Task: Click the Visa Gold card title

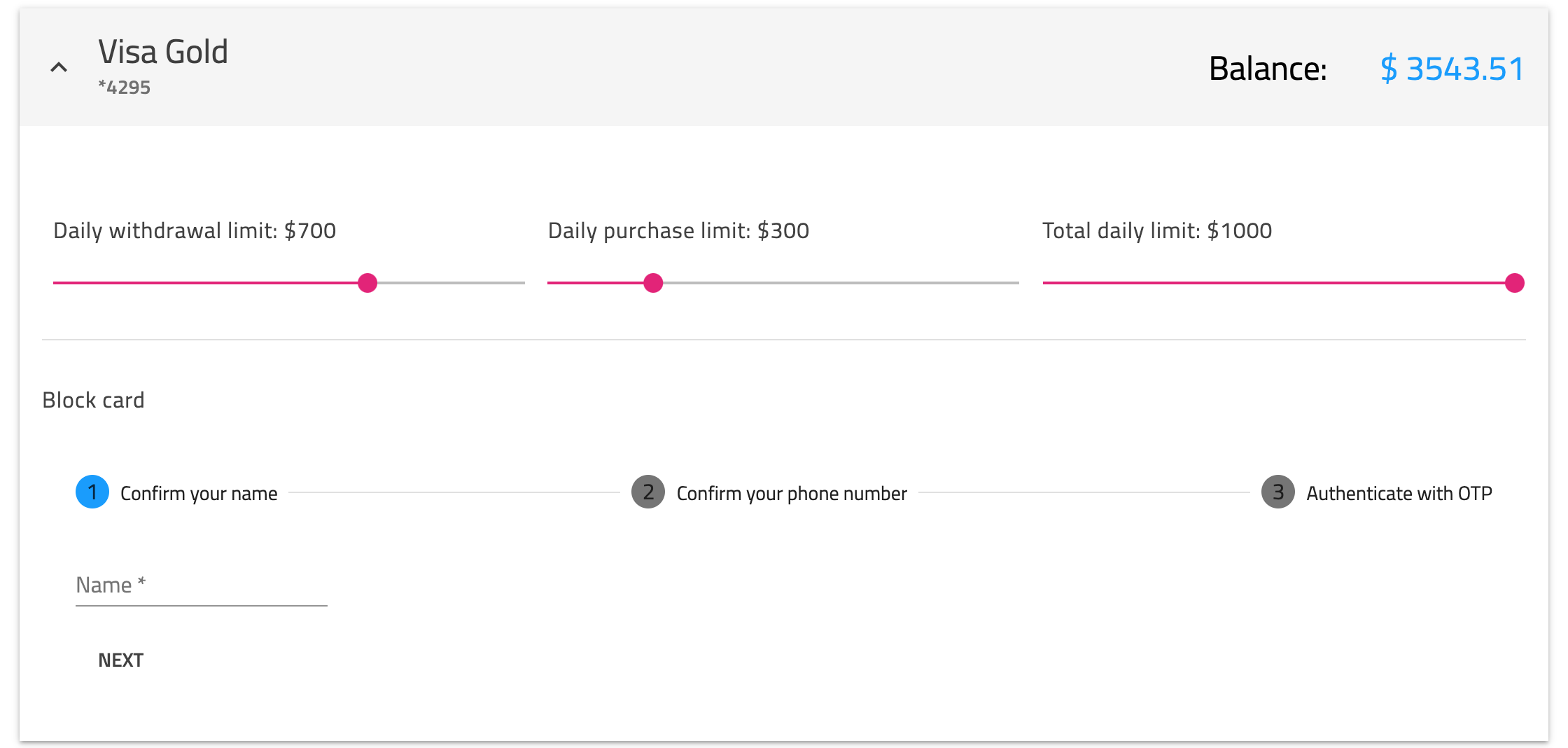Action: [163, 53]
